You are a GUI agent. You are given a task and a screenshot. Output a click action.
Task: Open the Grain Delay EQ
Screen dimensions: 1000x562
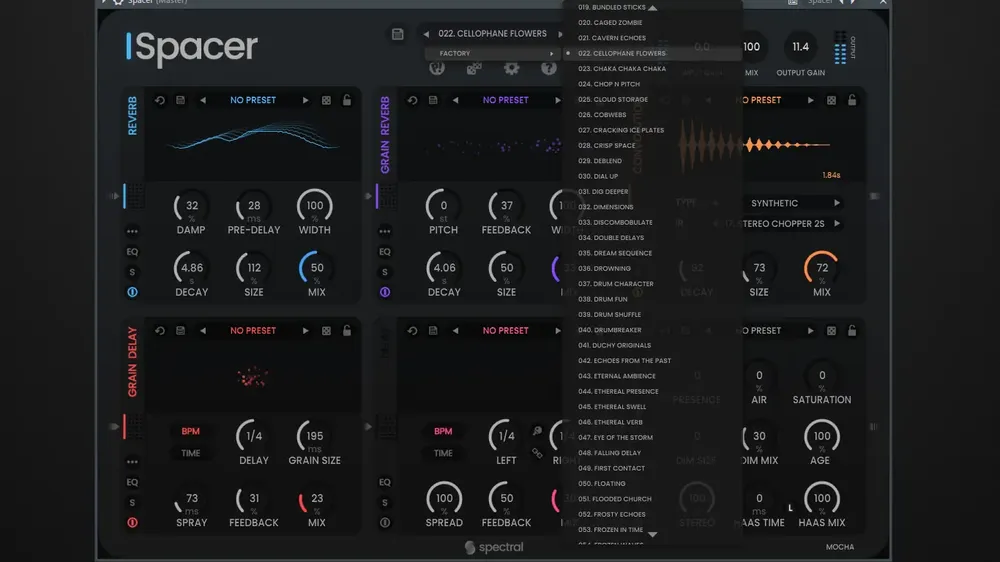tap(132, 482)
